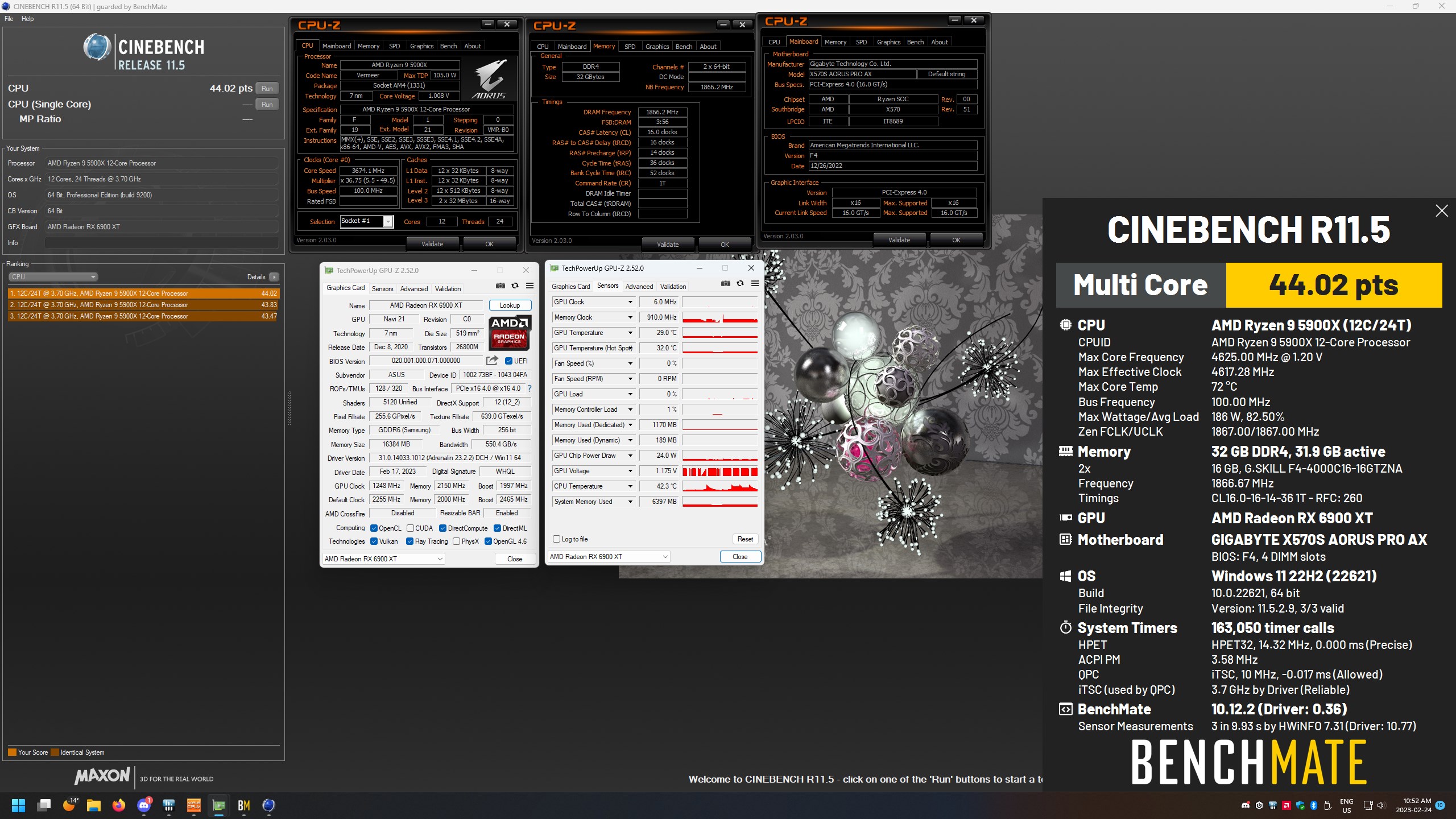1456x819 pixels.
Task: Click the Bus Interface question mark icon
Action: click(x=530, y=388)
